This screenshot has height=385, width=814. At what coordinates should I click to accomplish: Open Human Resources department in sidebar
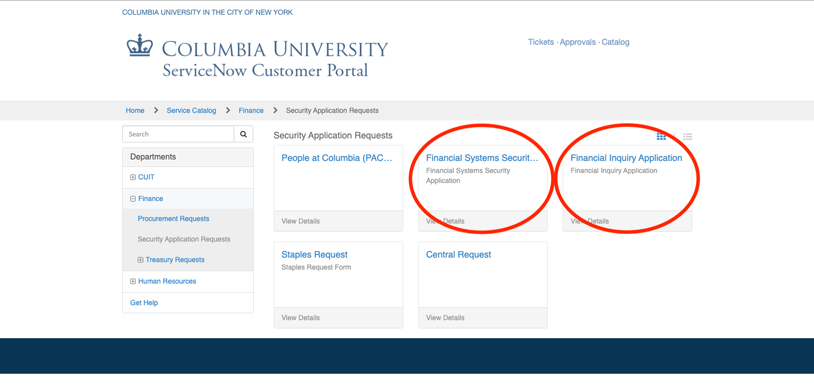[x=167, y=281]
